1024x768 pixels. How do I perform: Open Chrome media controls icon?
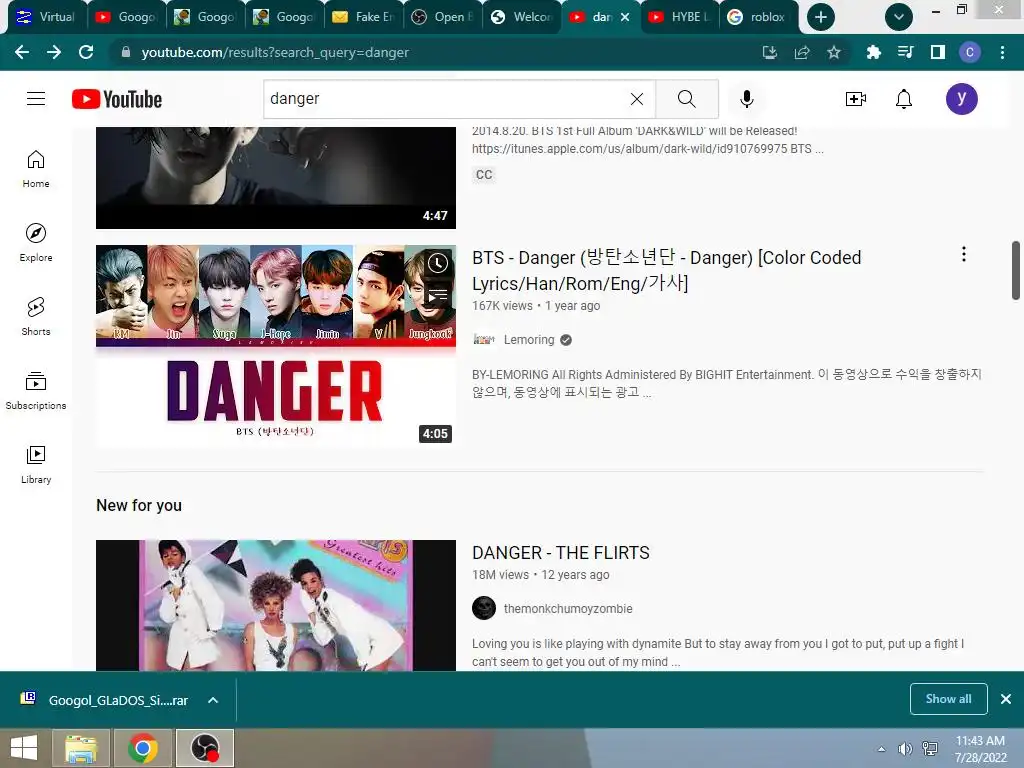click(905, 52)
